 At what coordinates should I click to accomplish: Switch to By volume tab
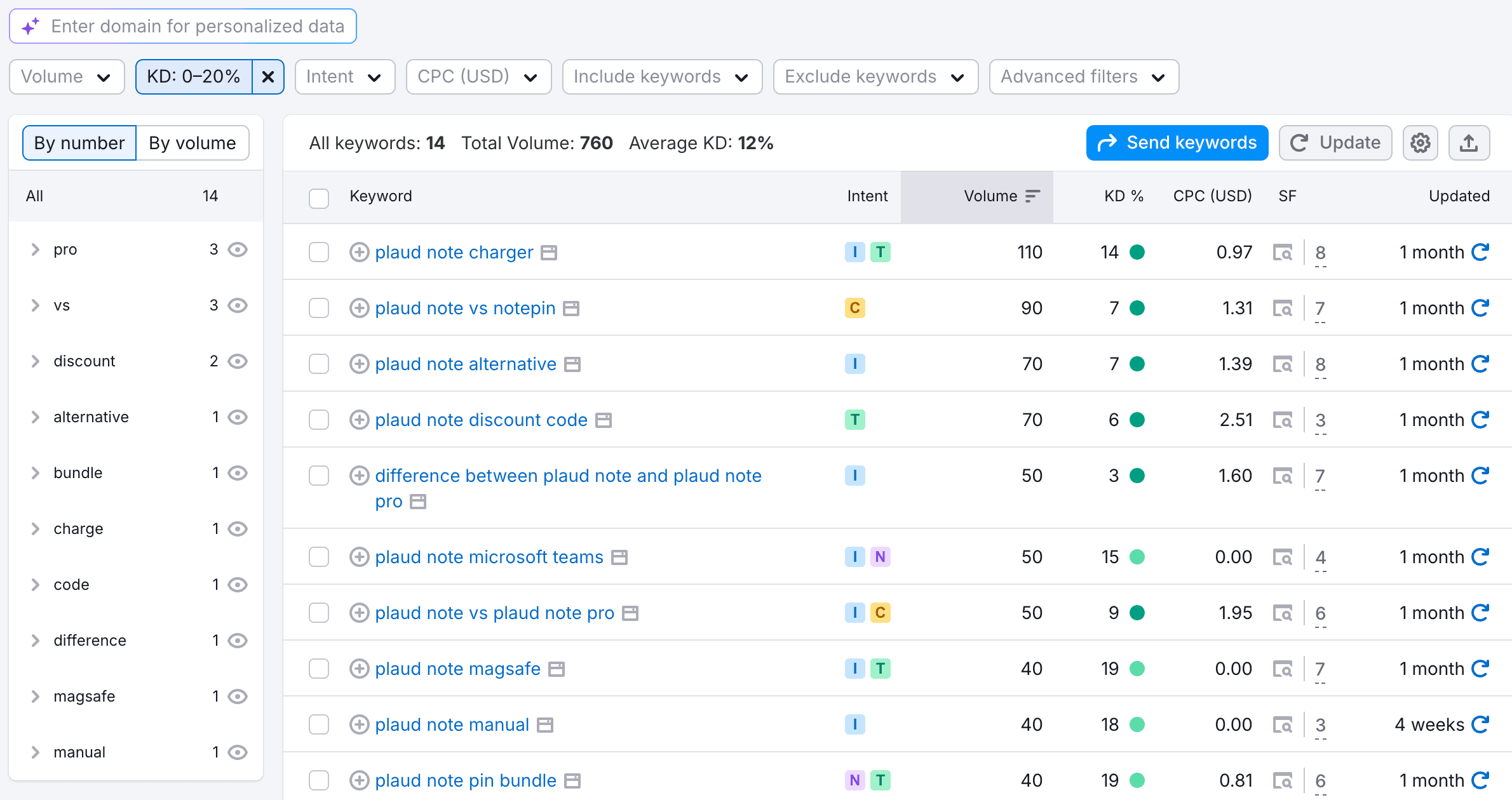192,143
